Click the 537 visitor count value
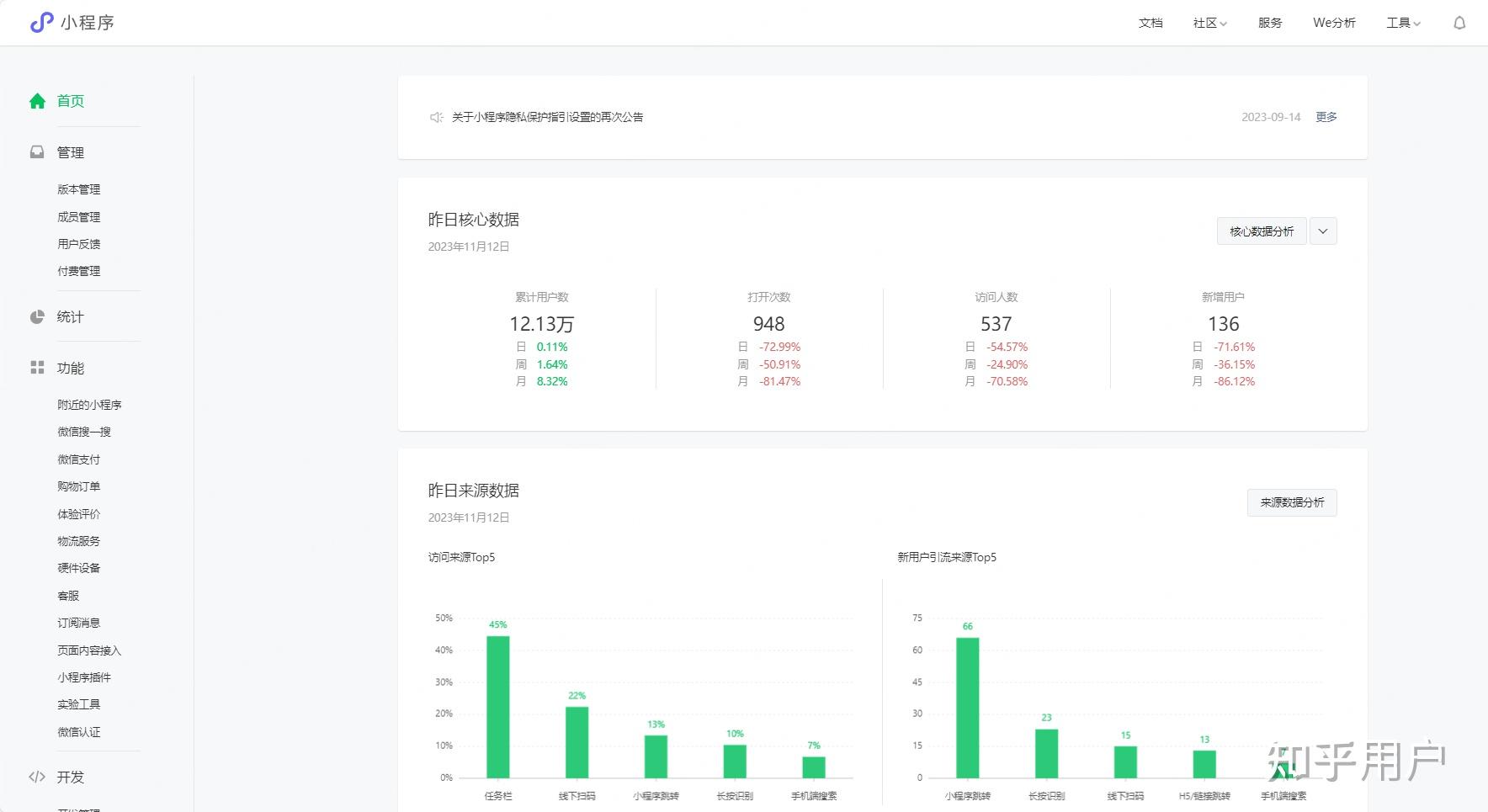This screenshot has height=812, width=1488. [996, 324]
